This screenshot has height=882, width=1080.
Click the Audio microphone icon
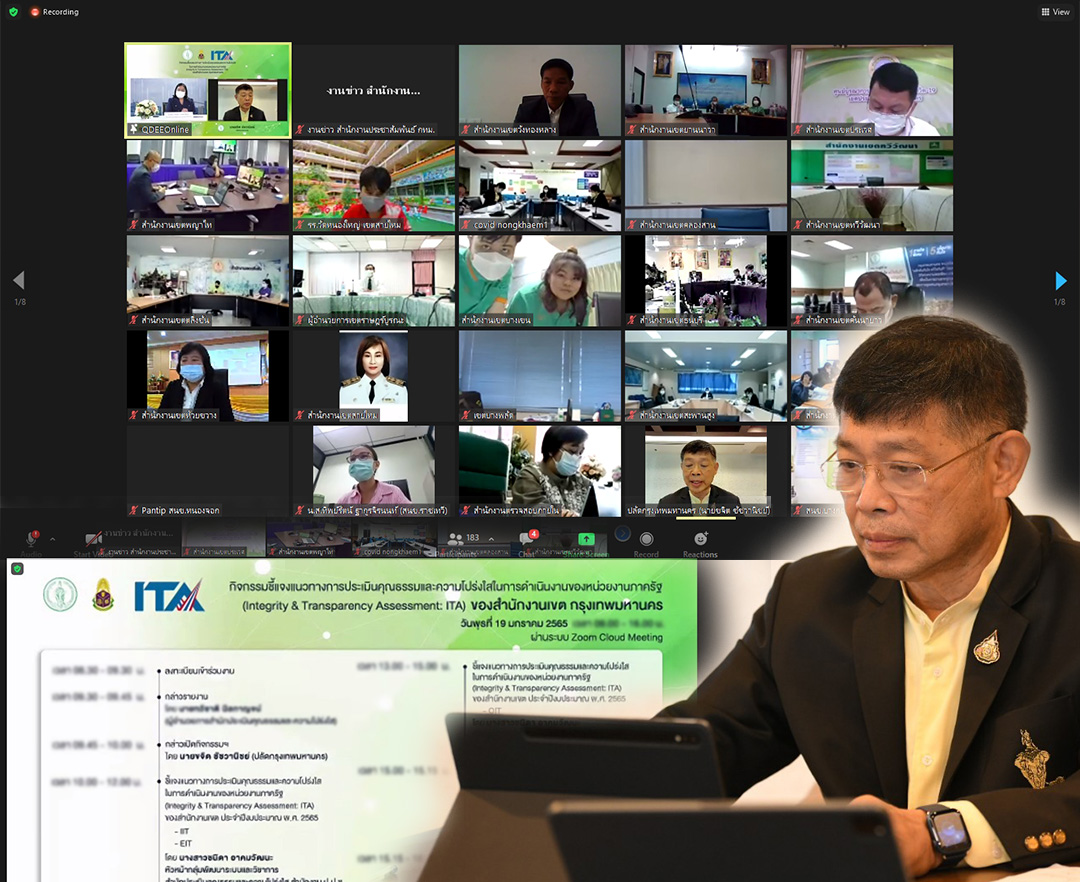[32, 540]
